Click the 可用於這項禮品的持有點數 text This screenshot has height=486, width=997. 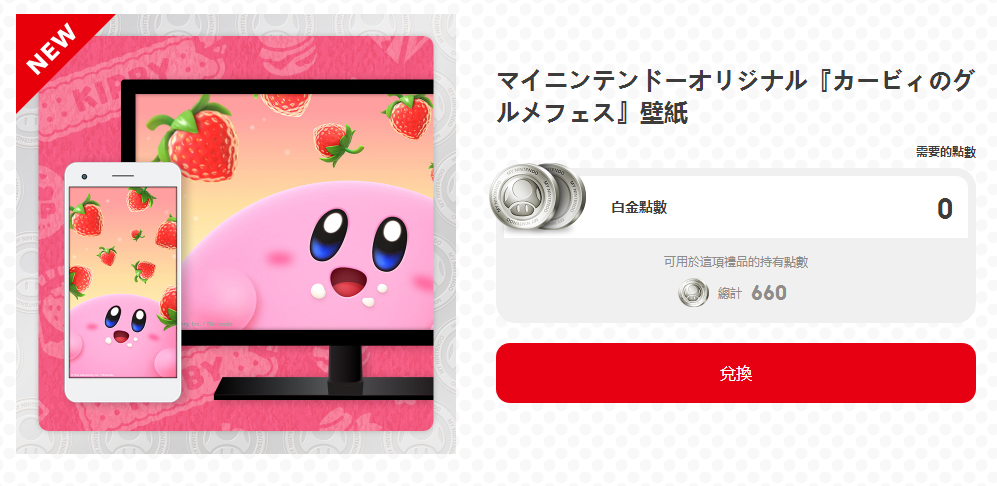[x=736, y=262]
